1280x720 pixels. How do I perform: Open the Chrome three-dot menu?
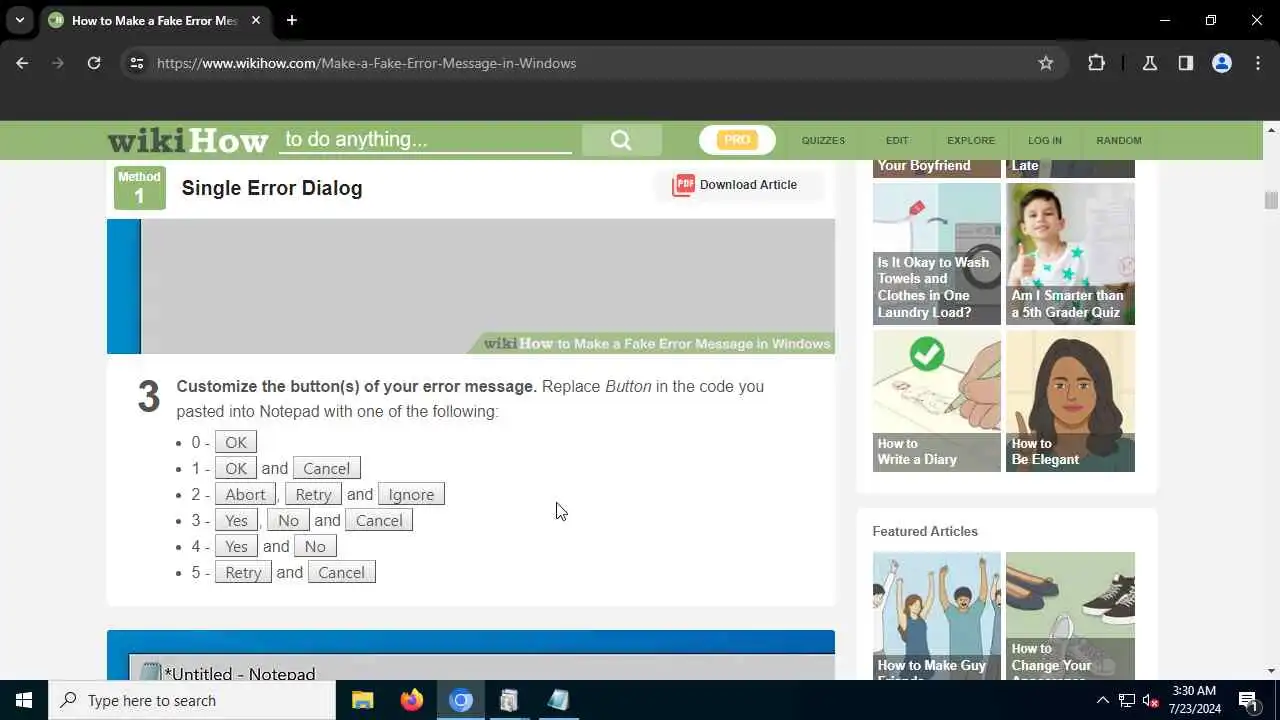(1258, 63)
